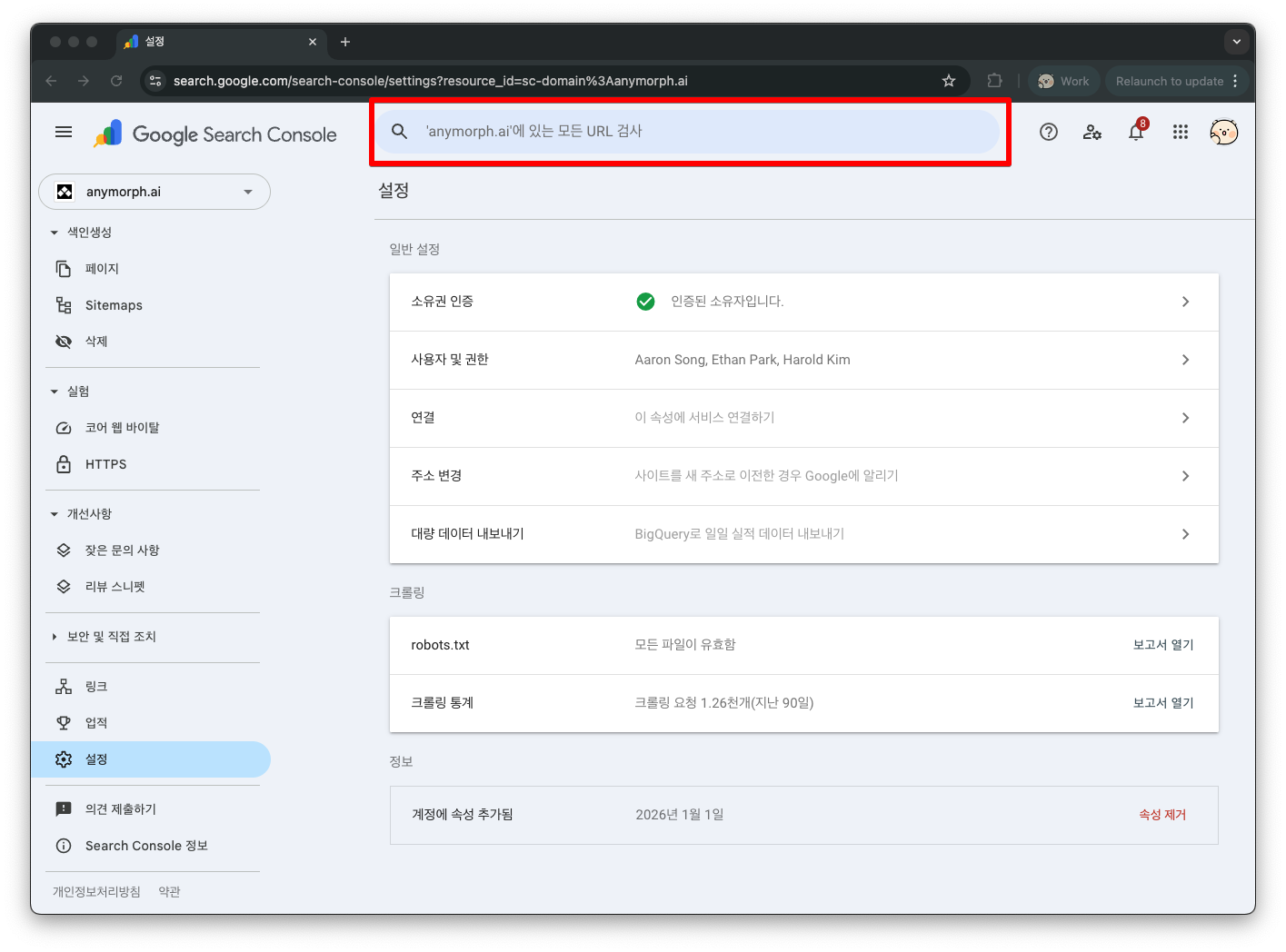Open the 업적 trophy icon
The width and height of the screenshot is (1286, 952).
coord(64,722)
